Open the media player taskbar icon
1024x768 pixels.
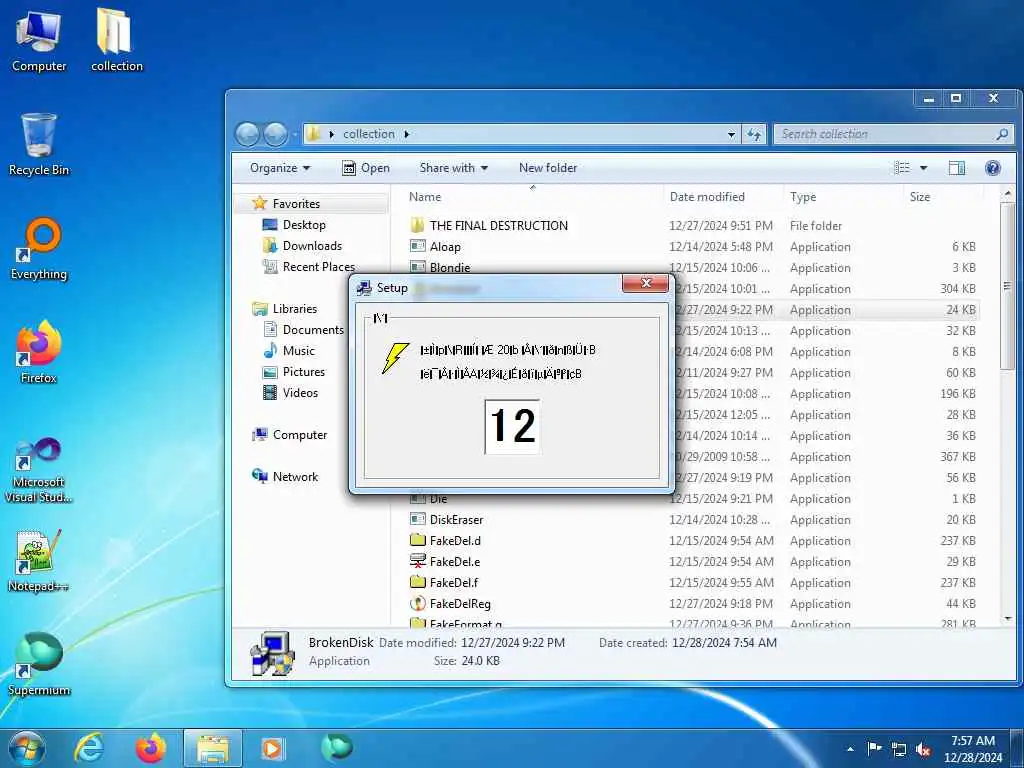coord(273,748)
